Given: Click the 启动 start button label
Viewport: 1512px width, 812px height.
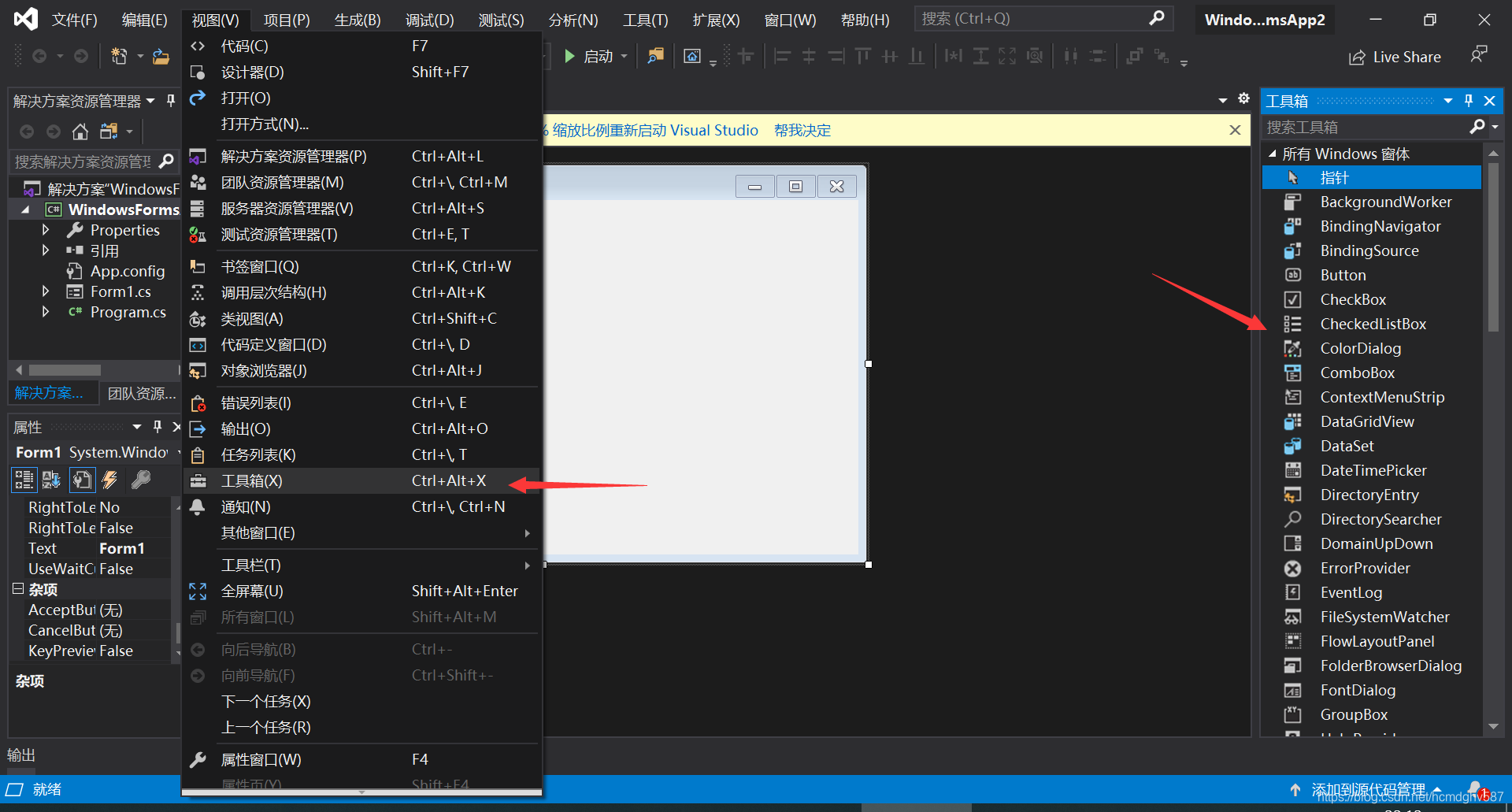Looking at the screenshot, I should click(x=598, y=57).
